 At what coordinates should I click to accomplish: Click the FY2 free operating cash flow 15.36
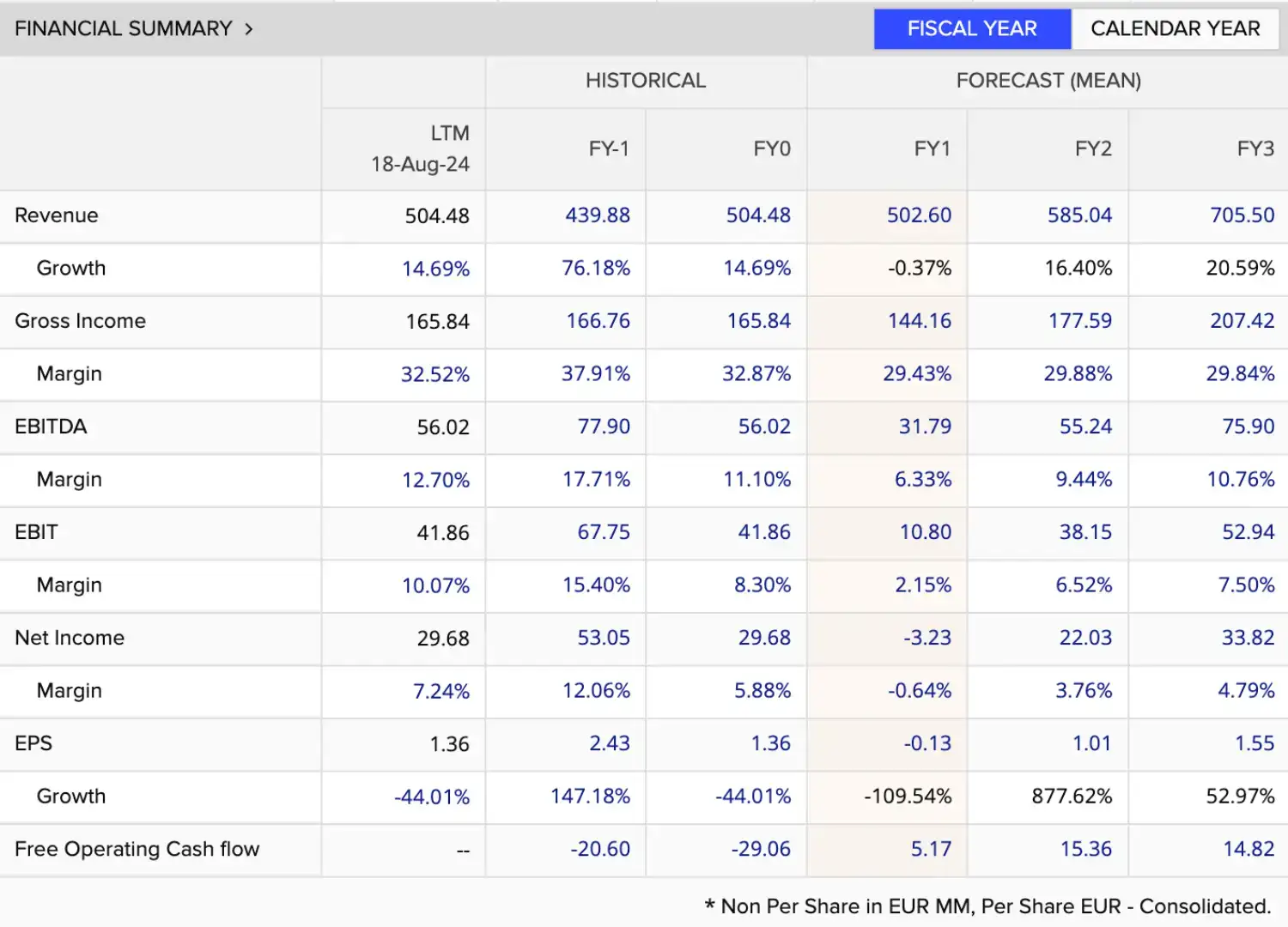click(x=1086, y=849)
